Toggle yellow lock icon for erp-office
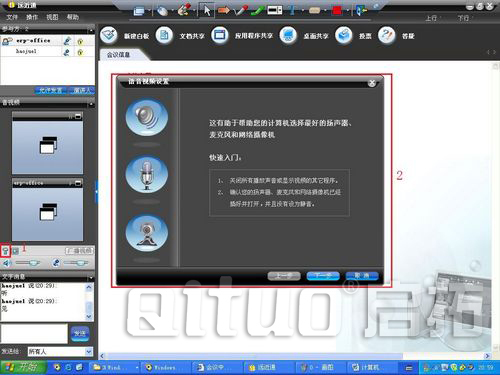The height and width of the screenshot is (375, 500). point(80,42)
